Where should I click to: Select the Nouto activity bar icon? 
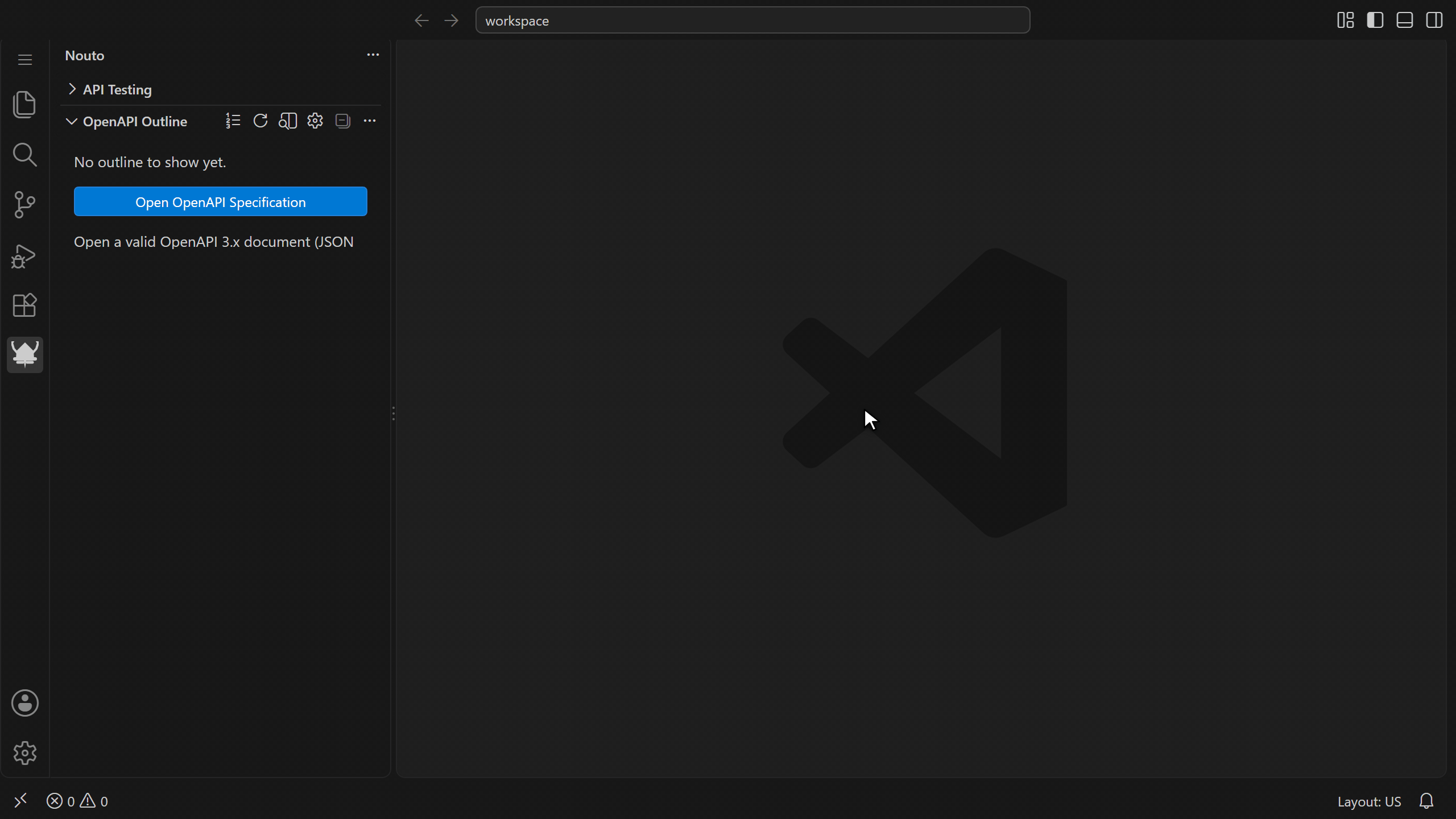click(x=24, y=355)
